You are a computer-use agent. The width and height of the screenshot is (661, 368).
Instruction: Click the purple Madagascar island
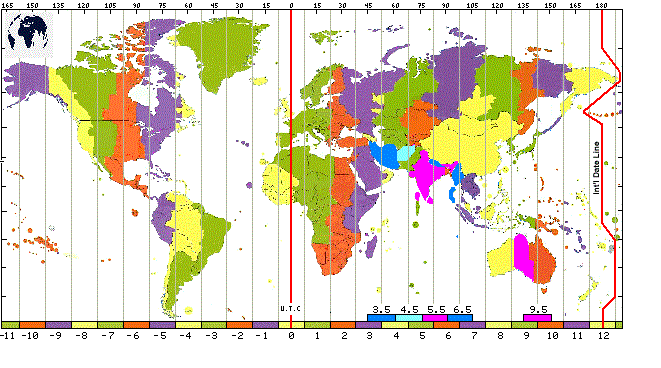371,247
